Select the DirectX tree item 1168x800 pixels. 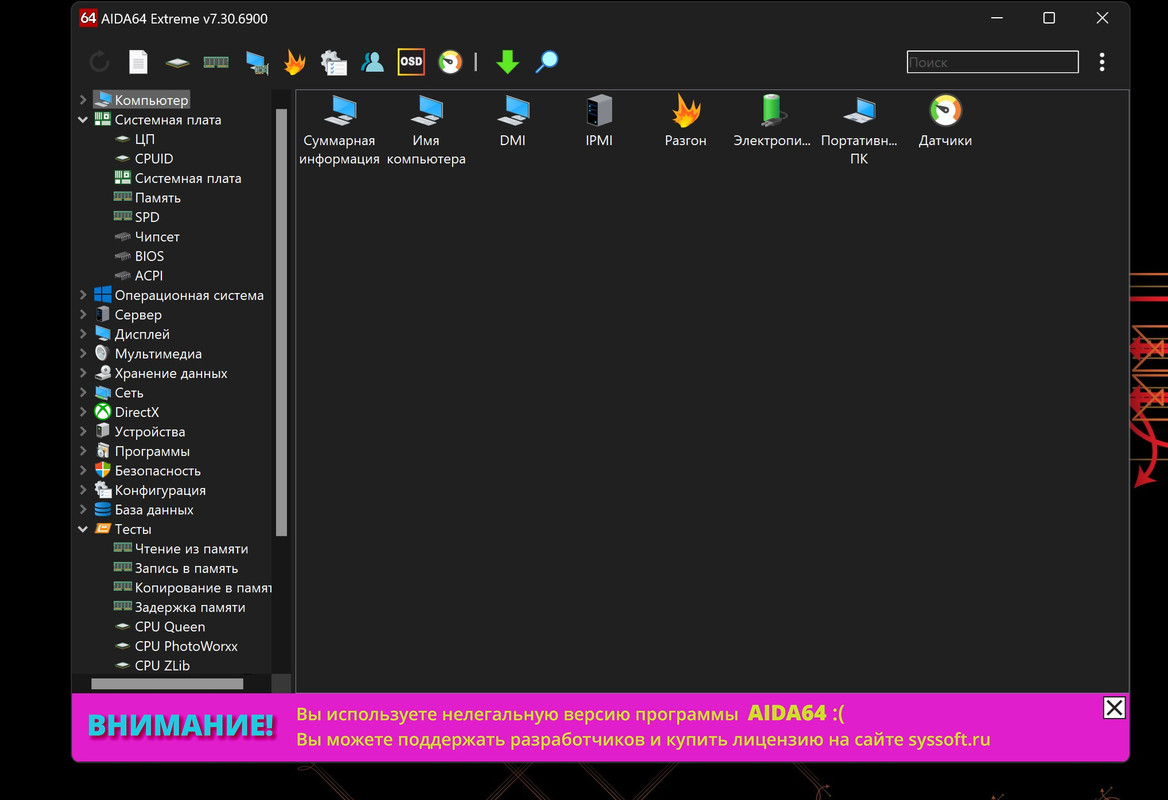point(127,412)
